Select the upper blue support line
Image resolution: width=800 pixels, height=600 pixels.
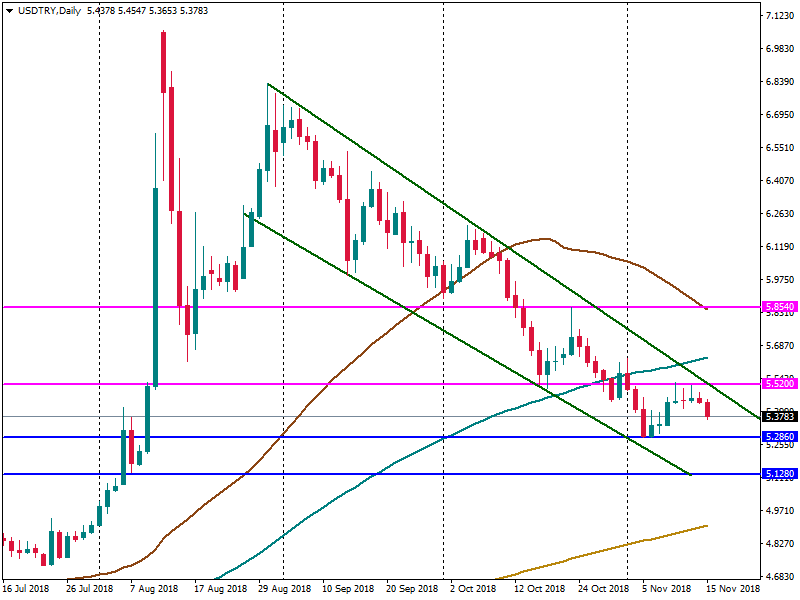(x=400, y=437)
